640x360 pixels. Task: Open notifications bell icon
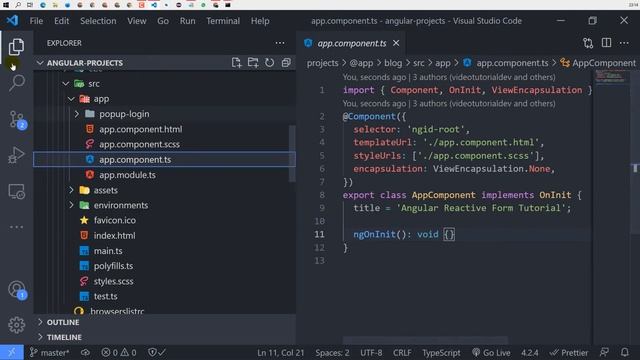coord(625,352)
